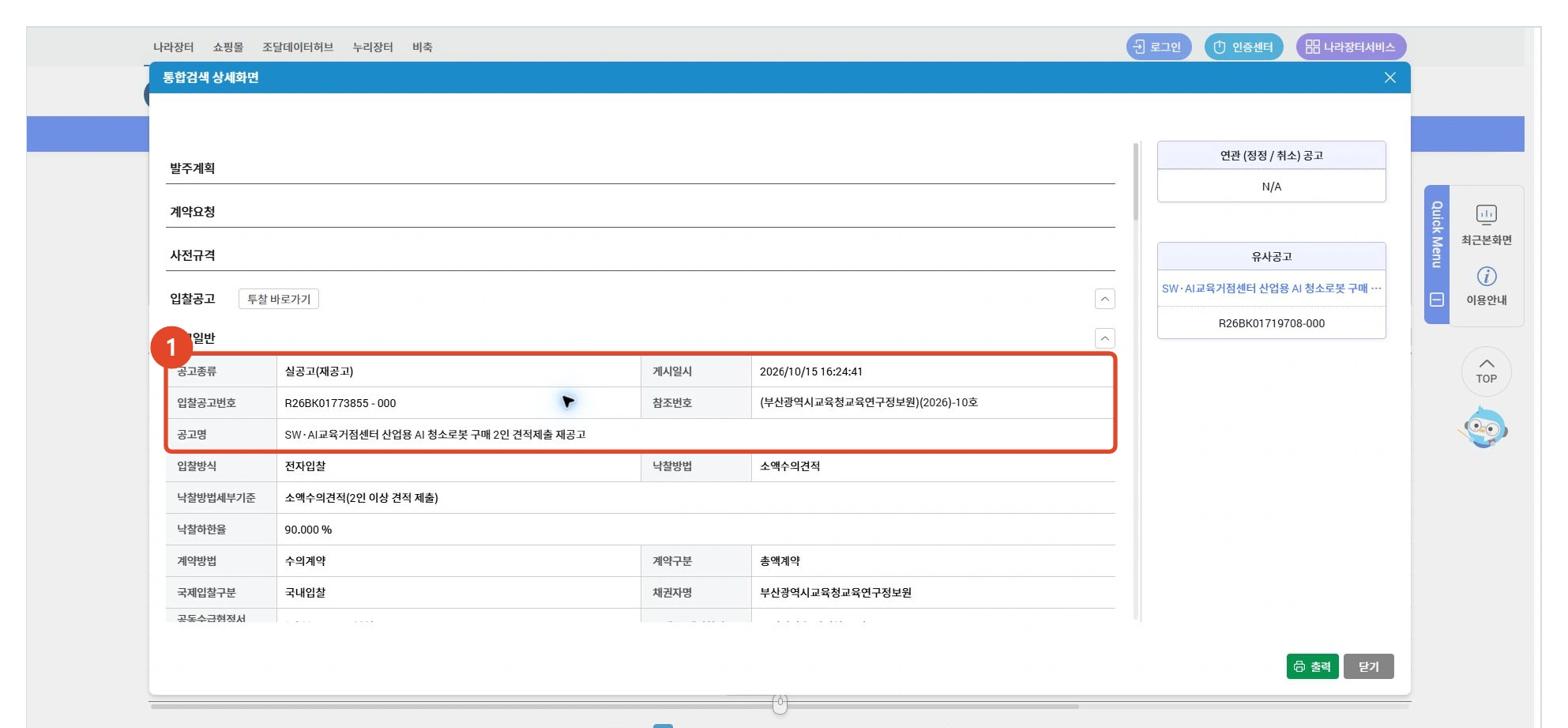Collapse the 입찰공고 section chevron
The height and width of the screenshot is (728, 1568).
(x=1105, y=299)
